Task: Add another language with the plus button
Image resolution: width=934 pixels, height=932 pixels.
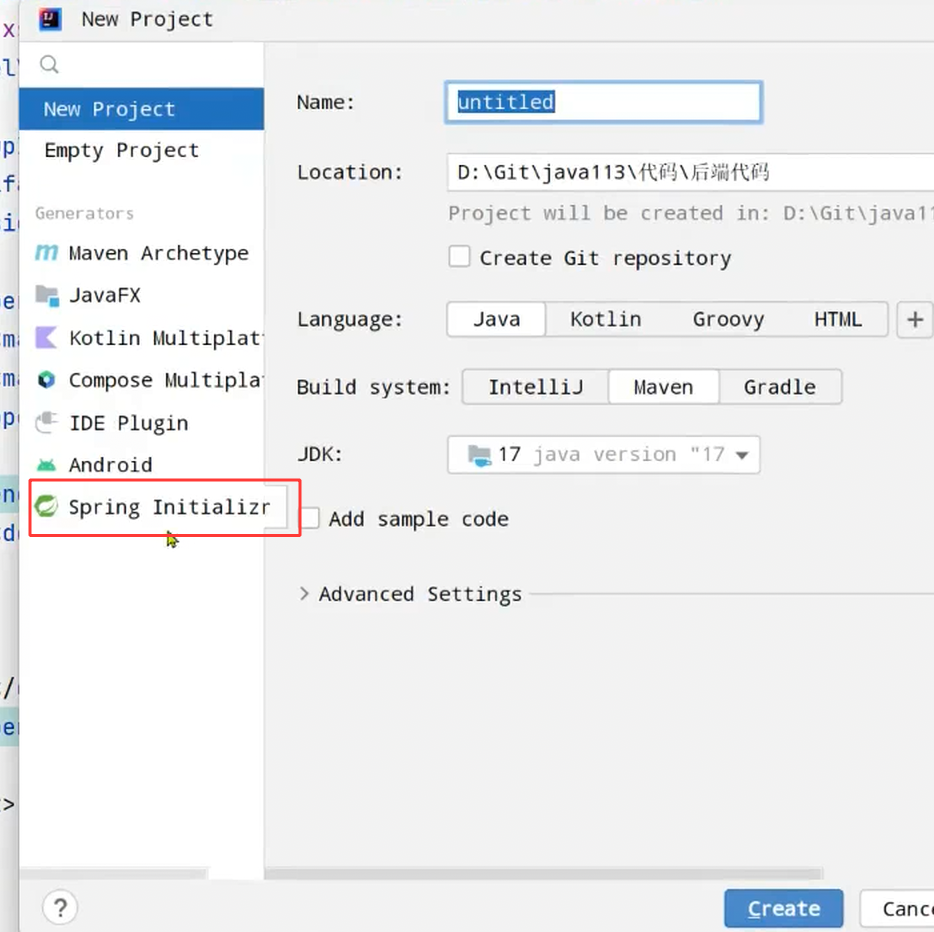Action: click(x=915, y=320)
